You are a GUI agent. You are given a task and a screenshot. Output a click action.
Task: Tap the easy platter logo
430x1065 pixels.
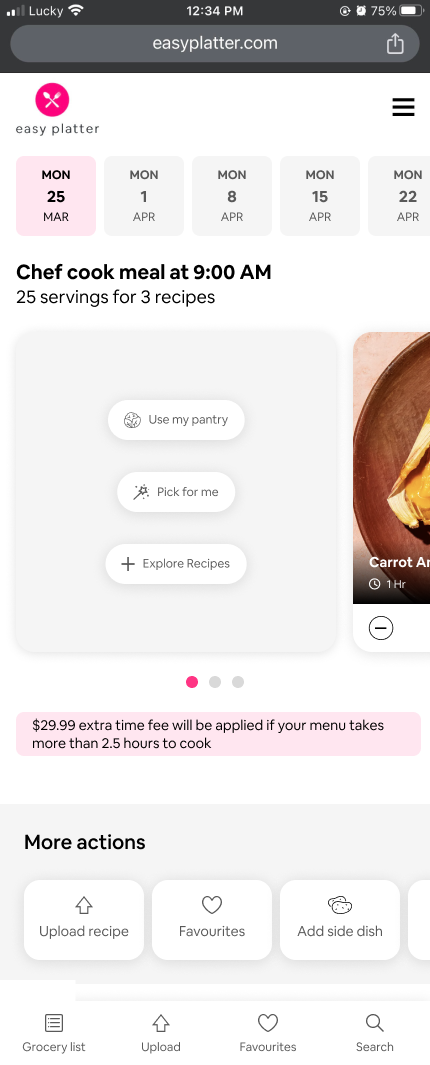tap(57, 110)
